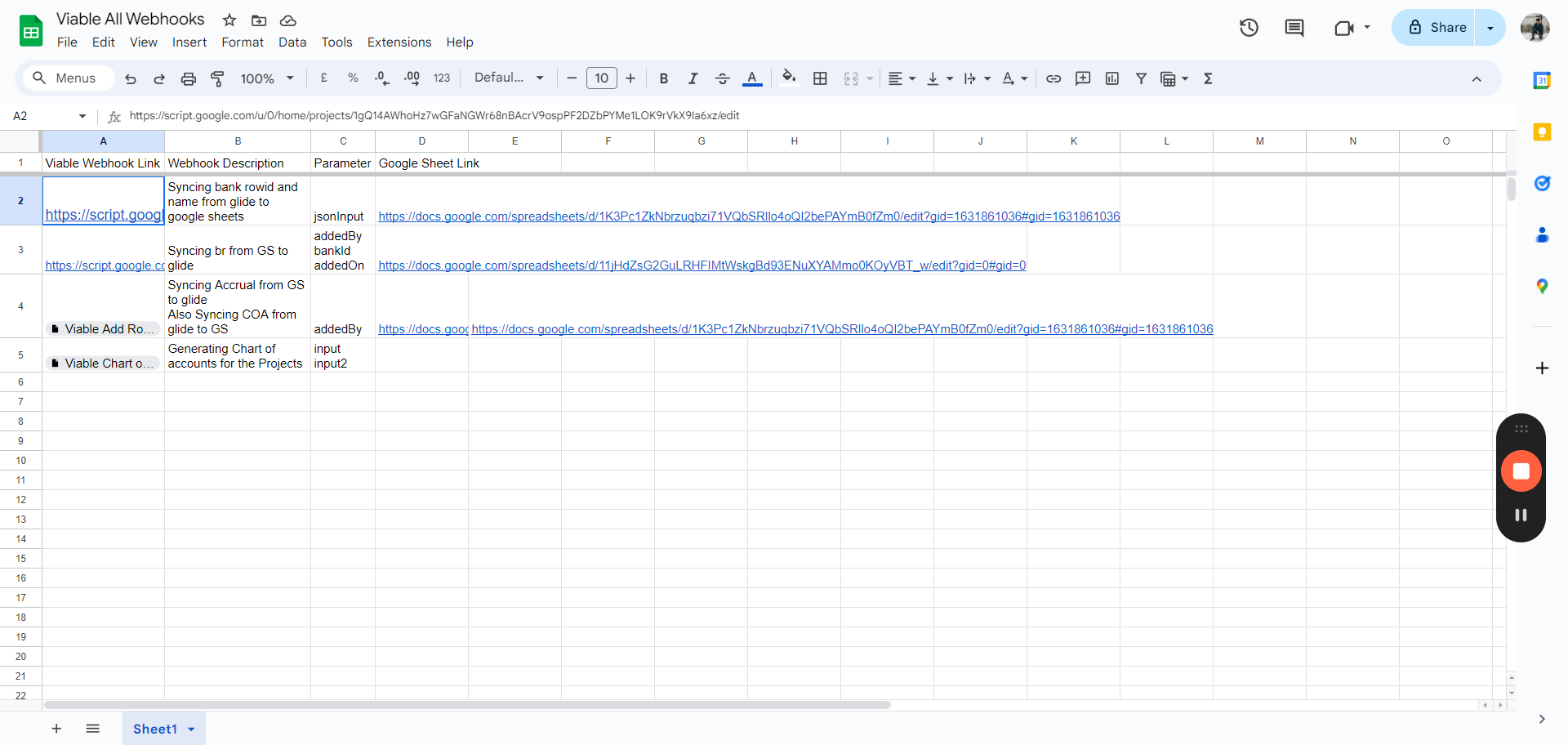Move document using folder icon
Screen dimensions: 1568x745
click(x=259, y=20)
